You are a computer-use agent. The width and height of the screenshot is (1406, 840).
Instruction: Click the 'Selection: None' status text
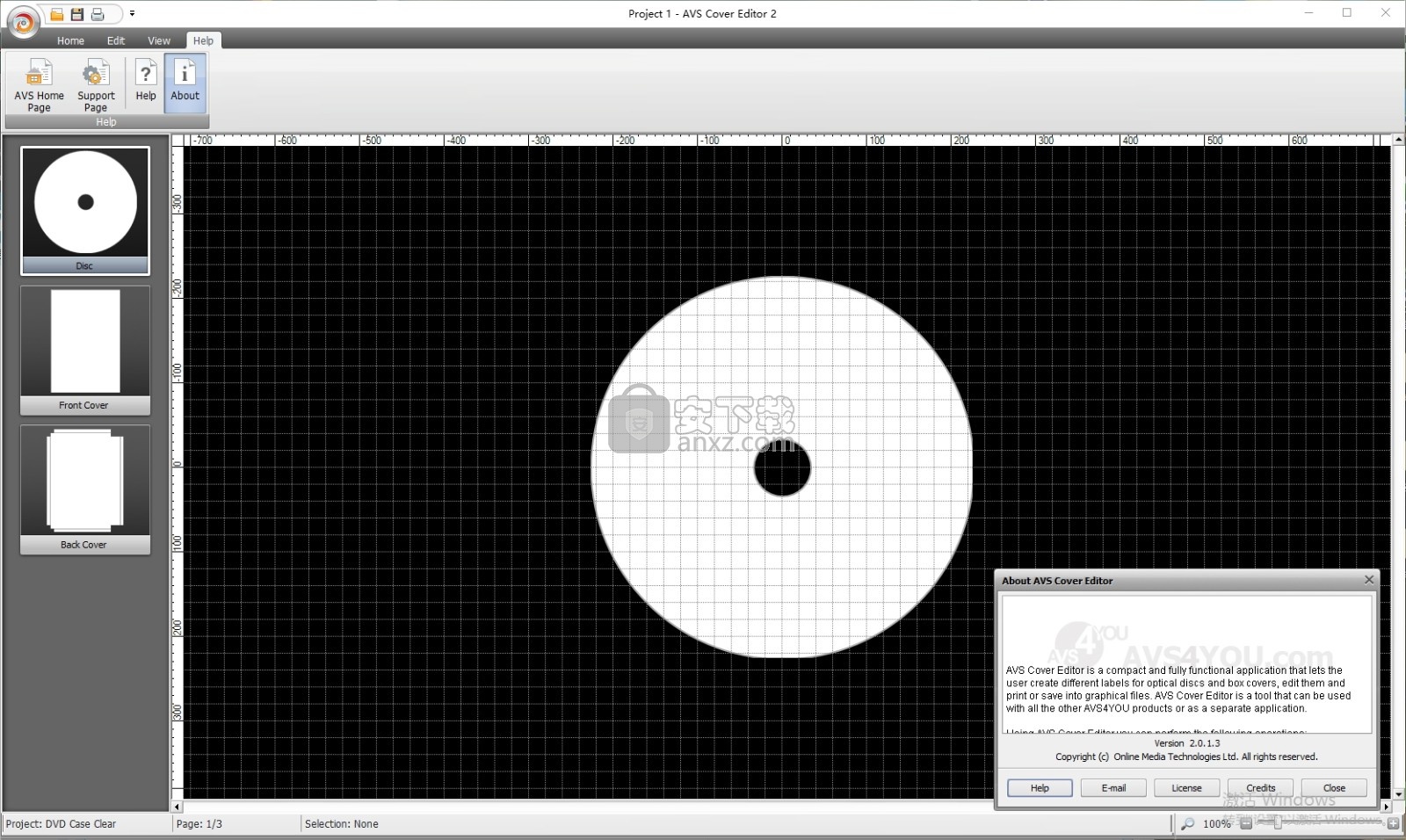[x=342, y=824]
